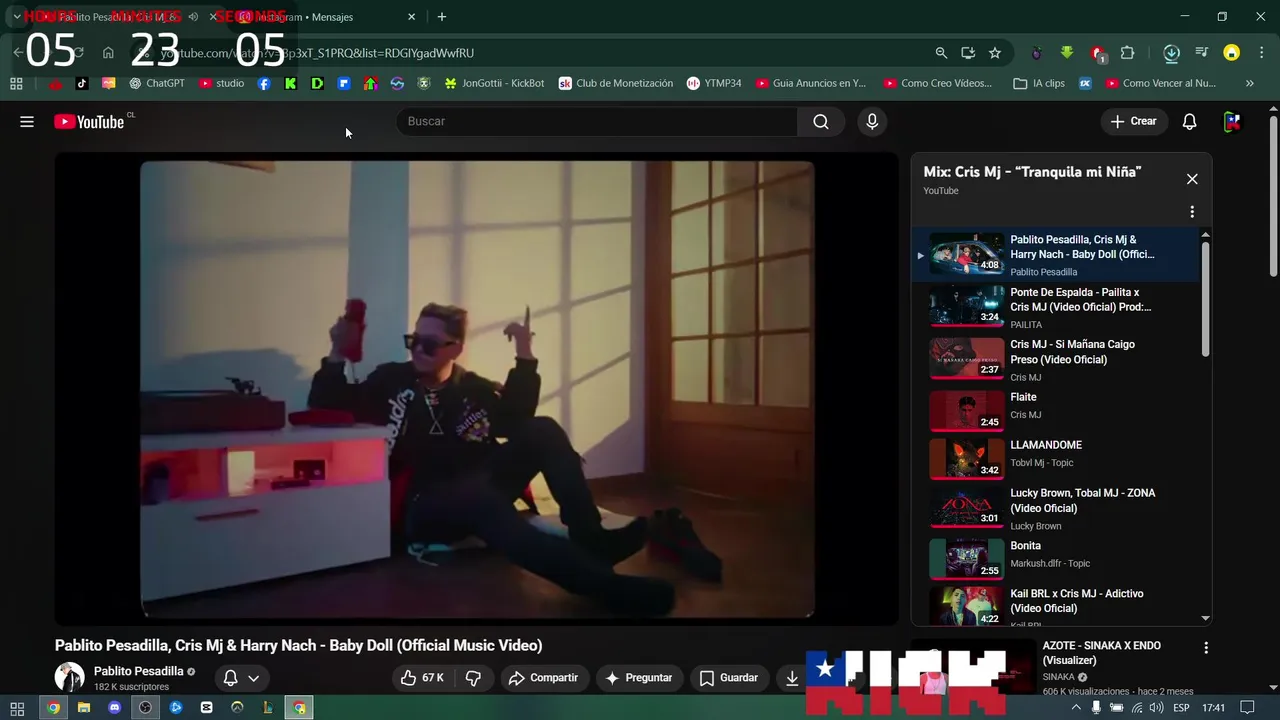Click the Compartir share button
The height and width of the screenshot is (720, 1280).
543,678
